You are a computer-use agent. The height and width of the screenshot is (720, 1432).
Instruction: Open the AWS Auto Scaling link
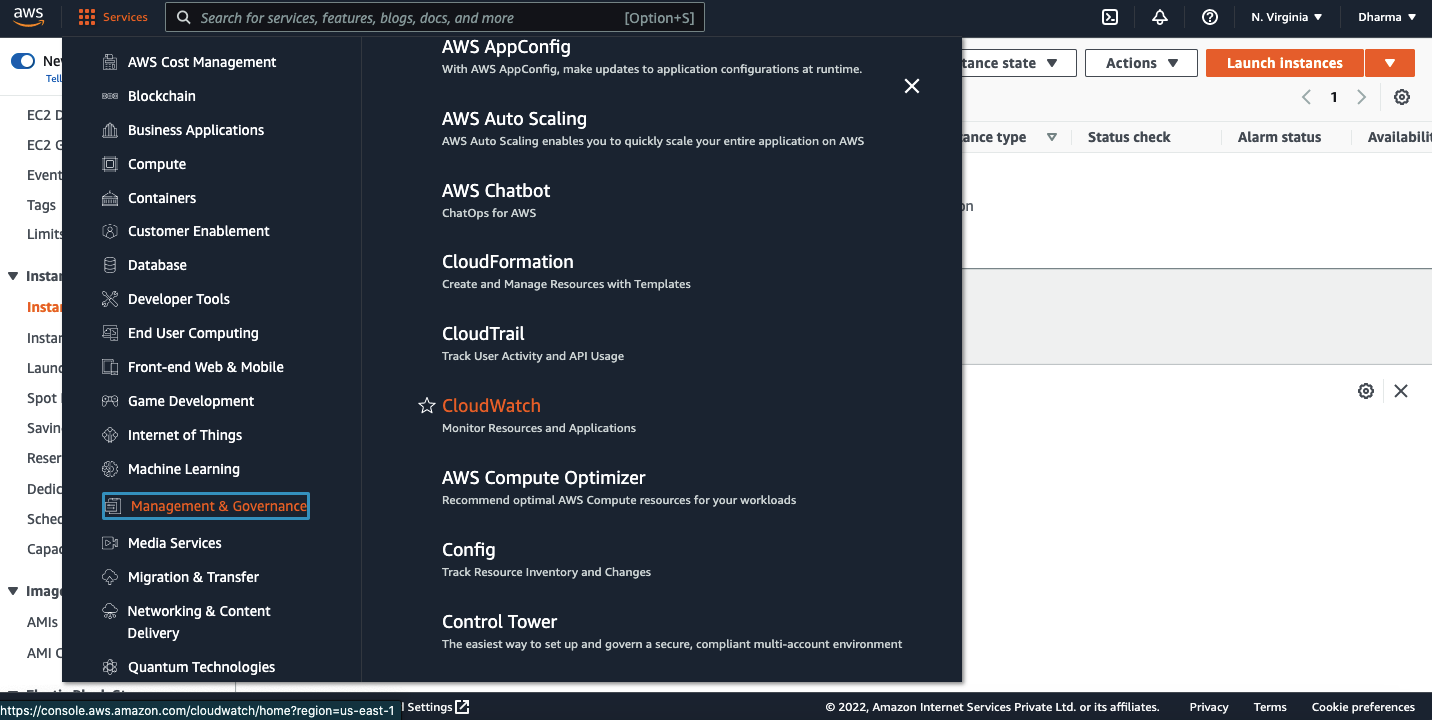coord(514,119)
